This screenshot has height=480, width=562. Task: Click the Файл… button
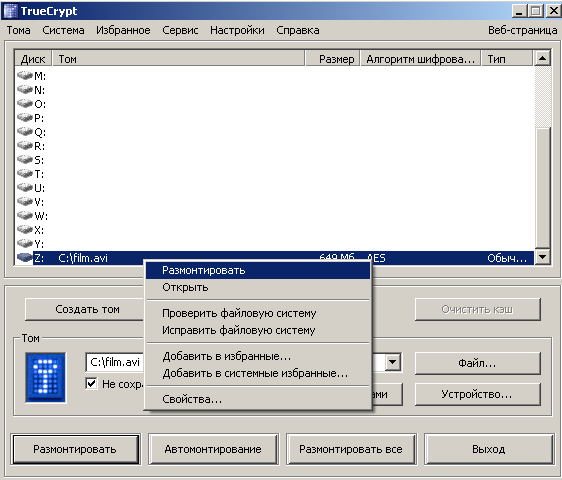(x=477, y=363)
